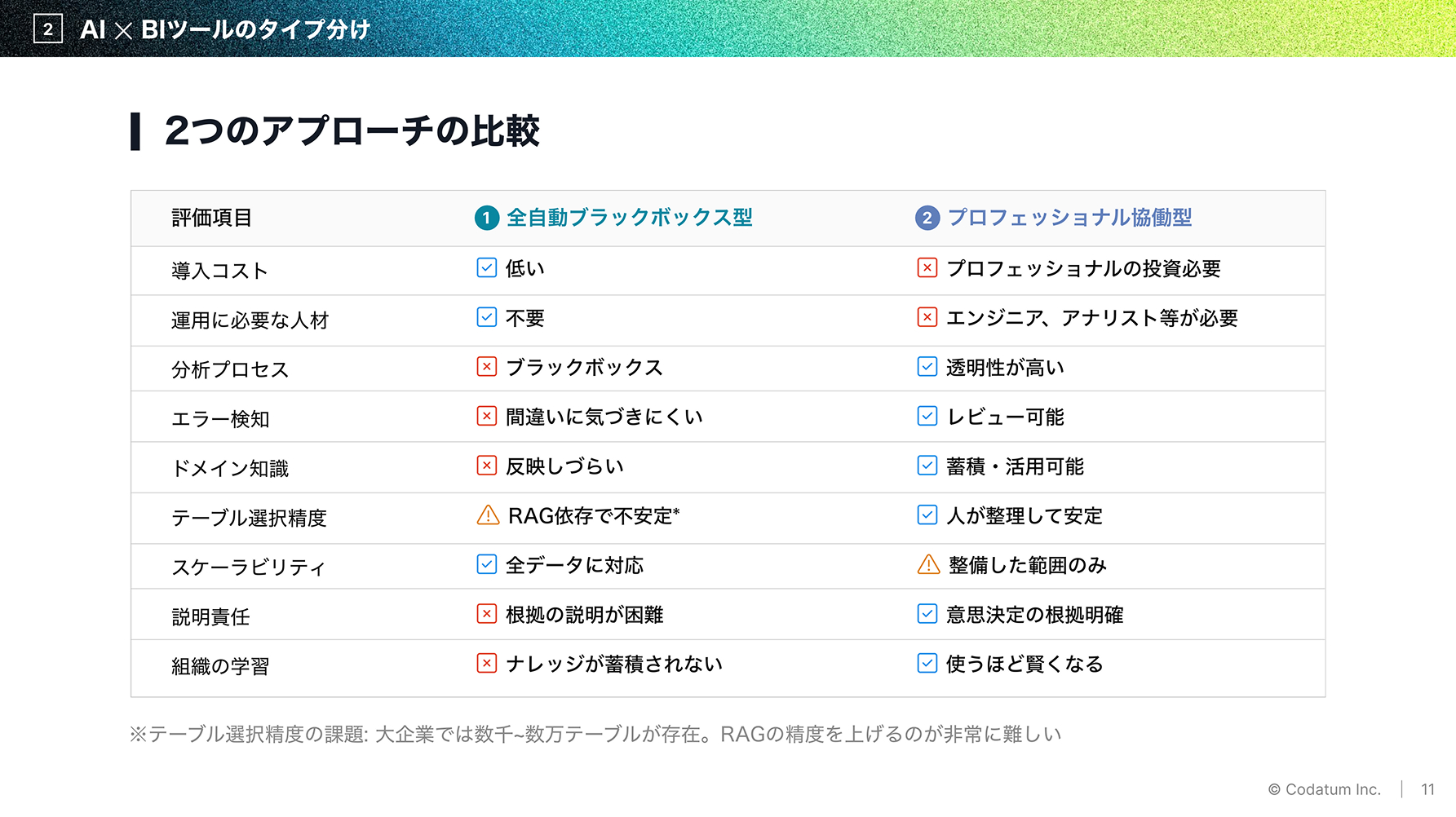Expand the slide number badge 2 in header

(47, 30)
